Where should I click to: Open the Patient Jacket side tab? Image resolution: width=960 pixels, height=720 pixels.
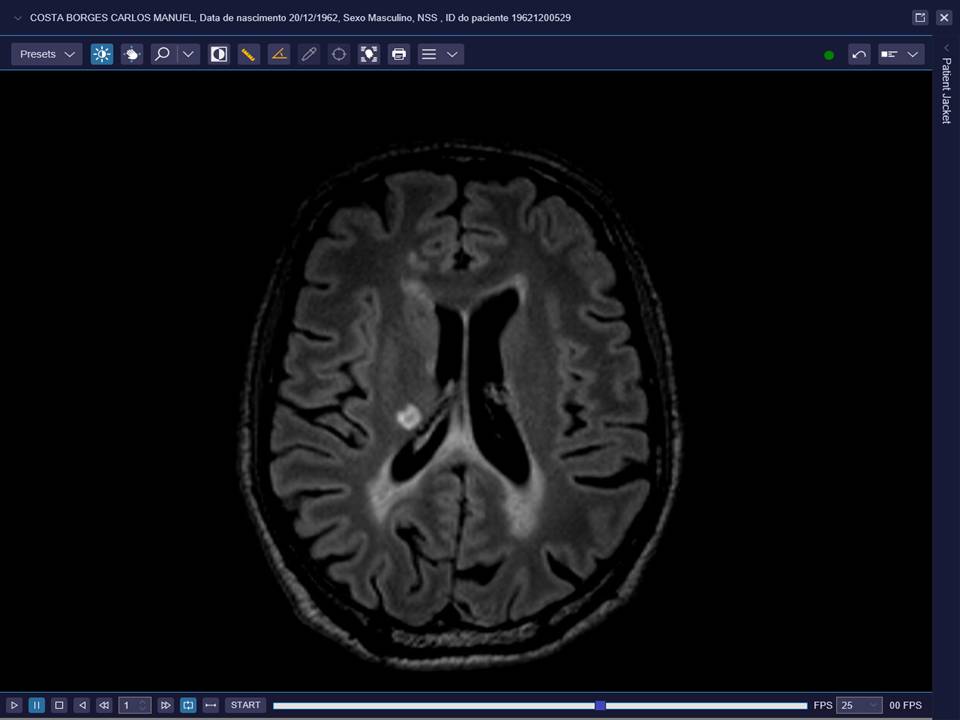pyautogui.click(x=946, y=90)
